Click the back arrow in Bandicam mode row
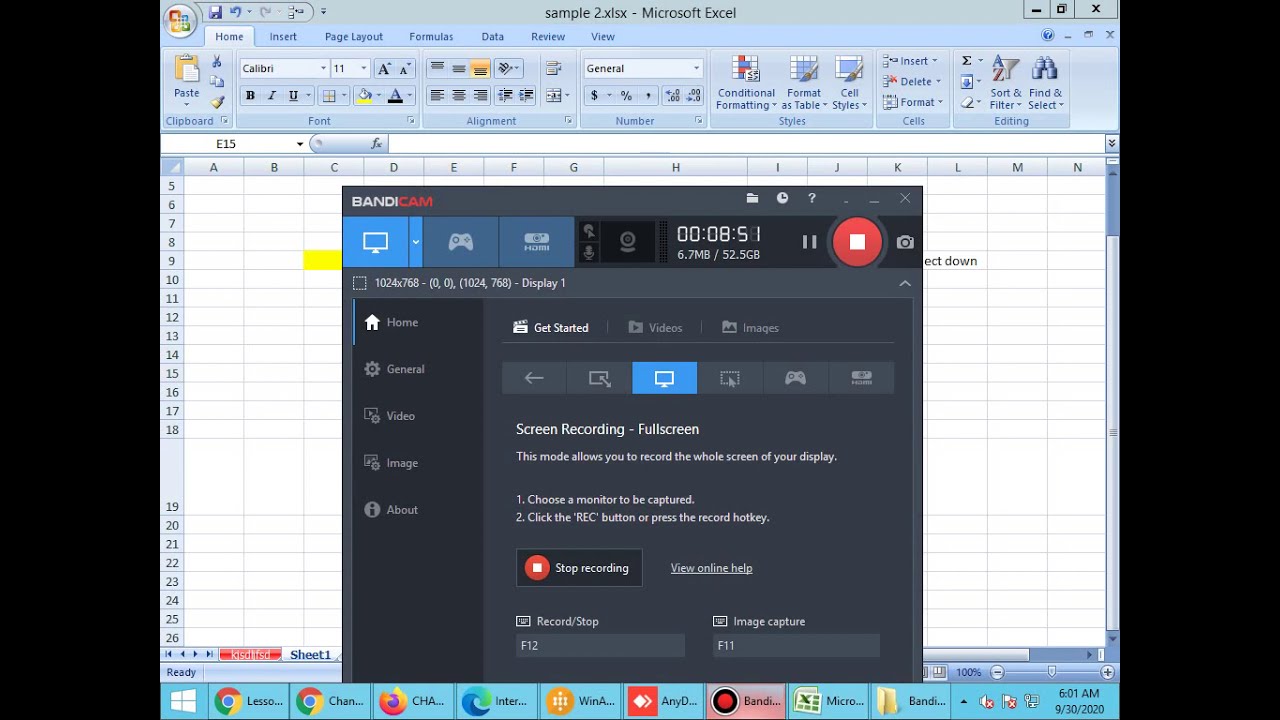 (534, 378)
